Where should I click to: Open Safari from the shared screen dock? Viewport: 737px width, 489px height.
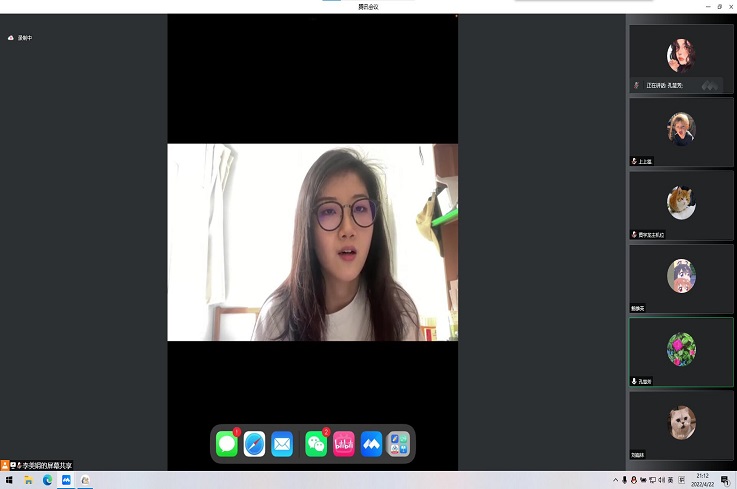click(x=255, y=443)
